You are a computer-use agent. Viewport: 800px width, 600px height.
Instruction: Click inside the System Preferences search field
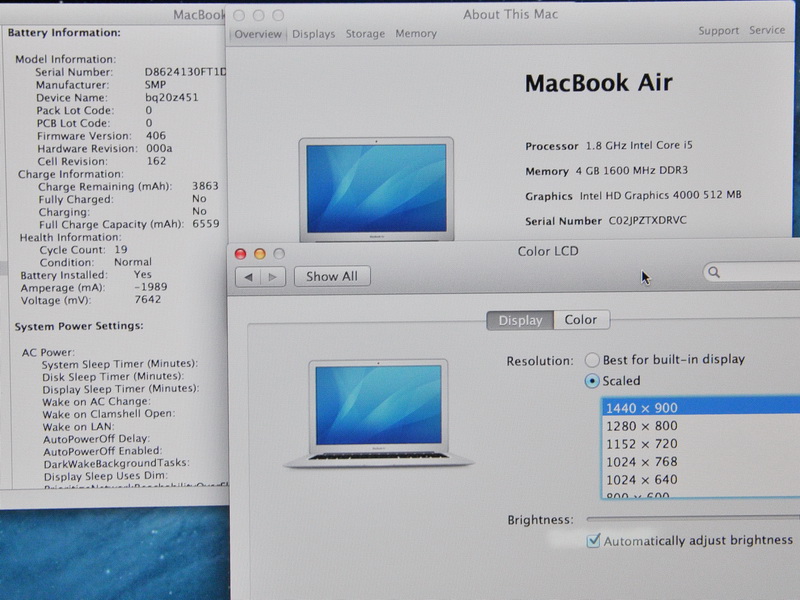coord(752,272)
